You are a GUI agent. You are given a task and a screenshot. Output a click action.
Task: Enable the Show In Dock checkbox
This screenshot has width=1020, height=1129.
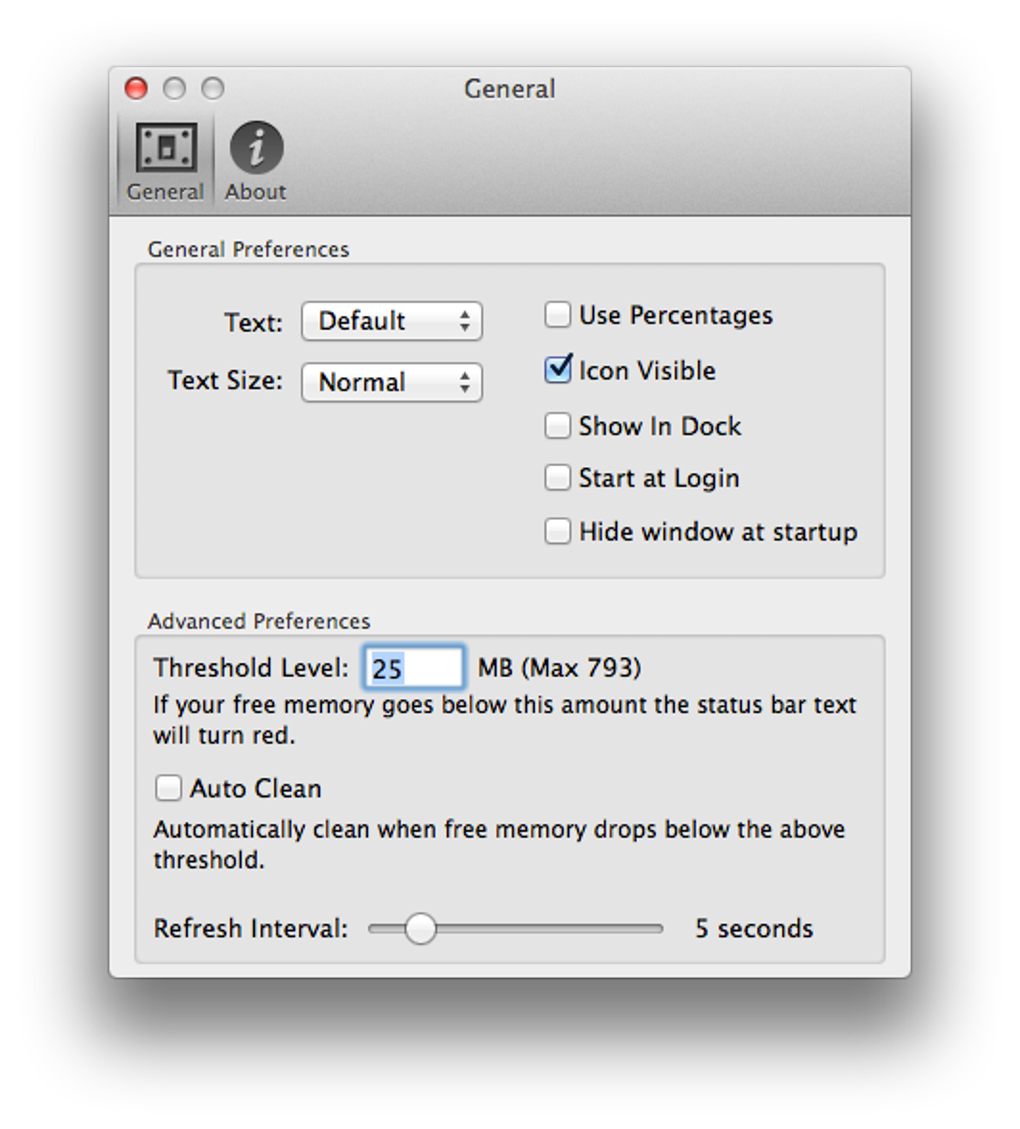(557, 427)
